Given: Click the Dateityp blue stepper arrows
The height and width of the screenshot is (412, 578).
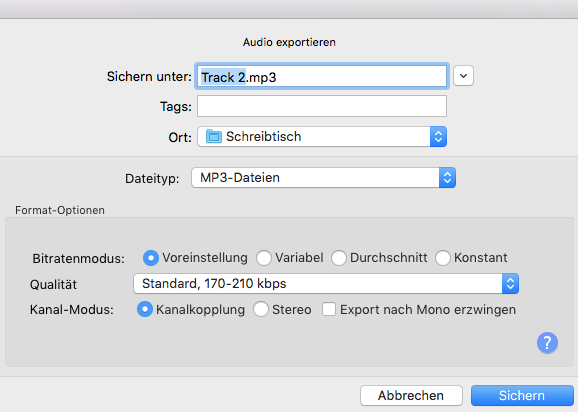Looking at the screenshot, I should pos(447,178).
